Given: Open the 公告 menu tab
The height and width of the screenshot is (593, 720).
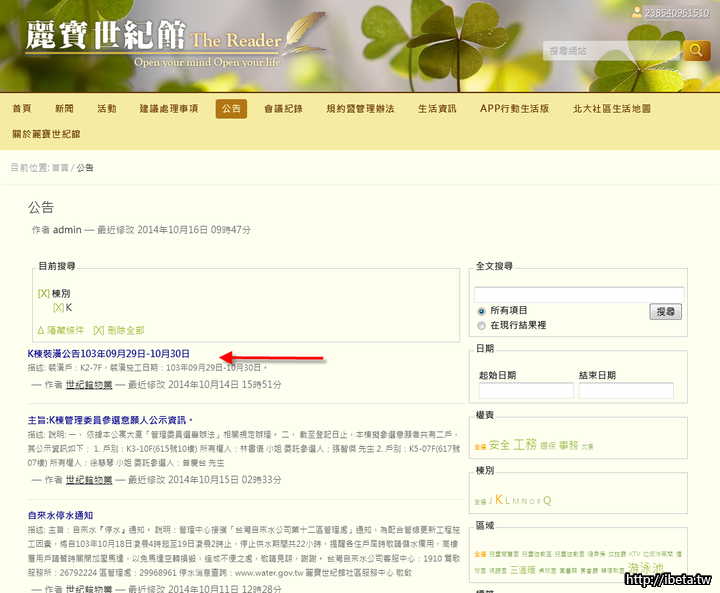Looking at the screenshot, I should (231, 108).
